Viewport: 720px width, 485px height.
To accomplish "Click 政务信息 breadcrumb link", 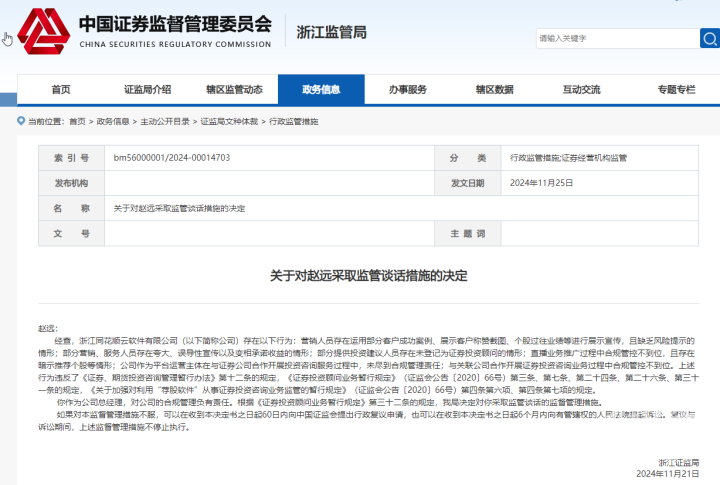I will tap(112, 121).
